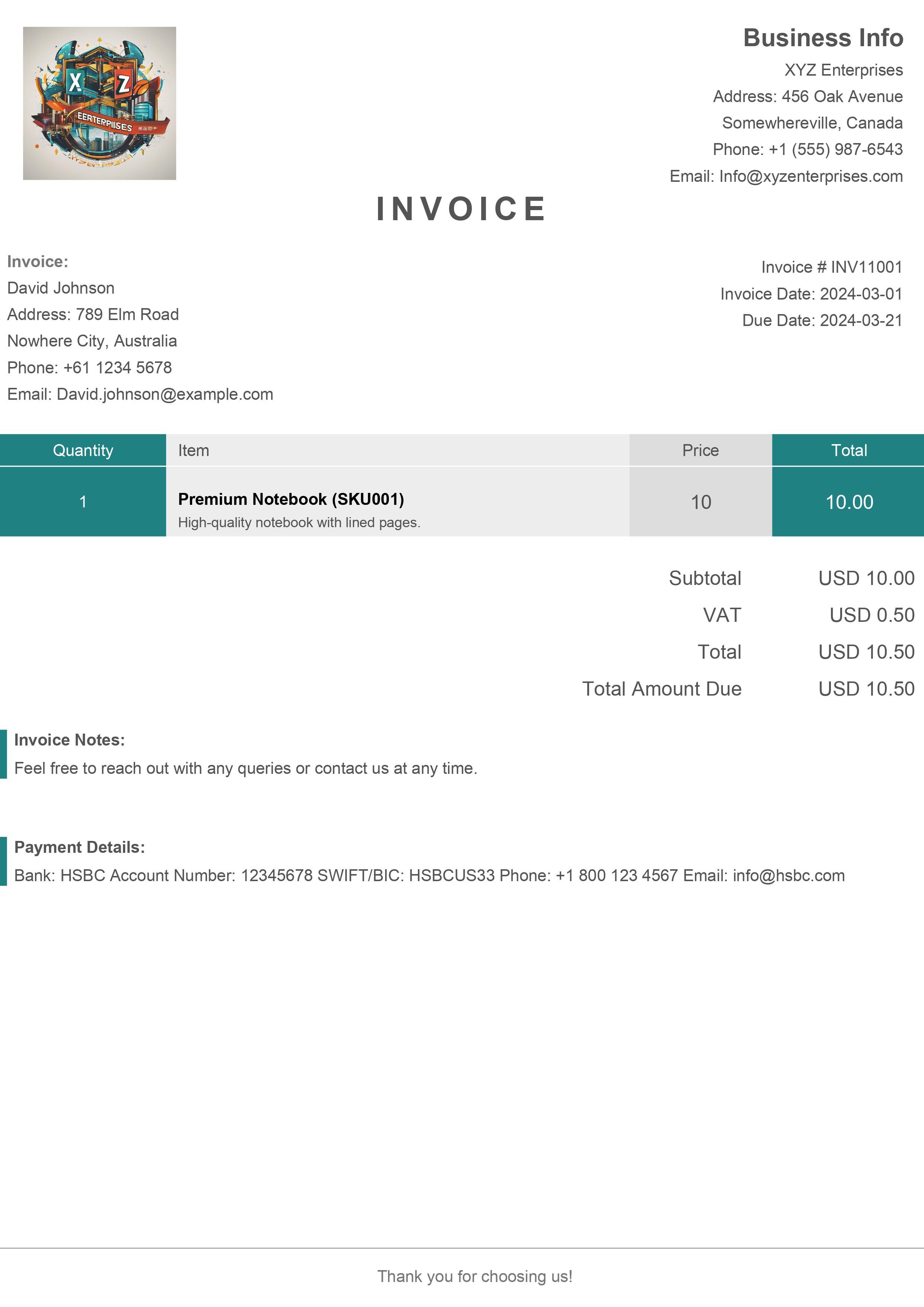Click the Payment Details heading

click(80, 847)
